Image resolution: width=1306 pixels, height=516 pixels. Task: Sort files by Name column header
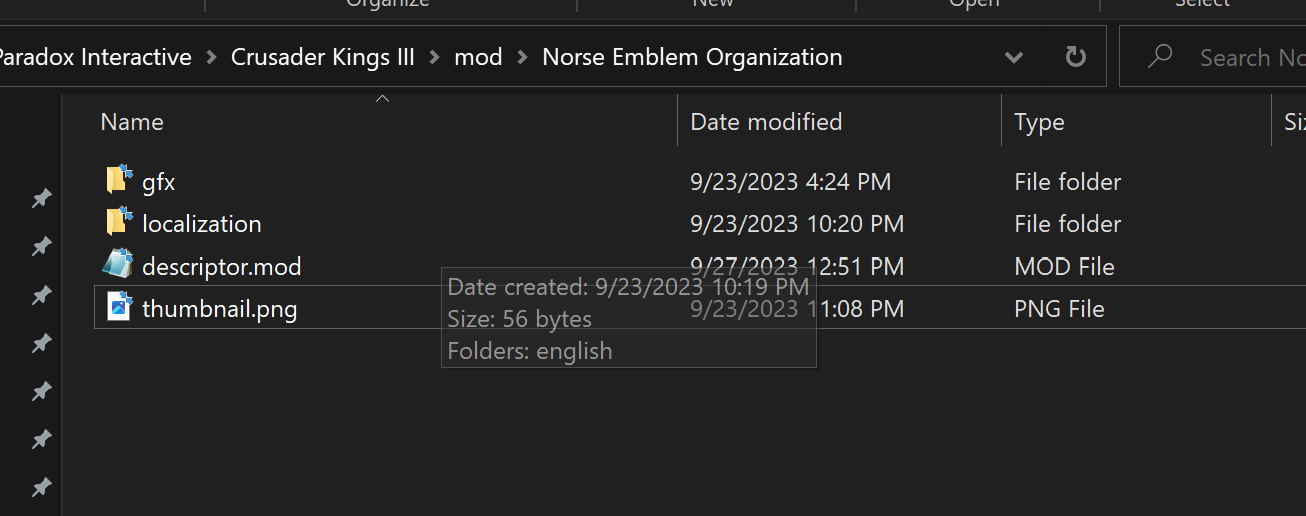point(132,122)
